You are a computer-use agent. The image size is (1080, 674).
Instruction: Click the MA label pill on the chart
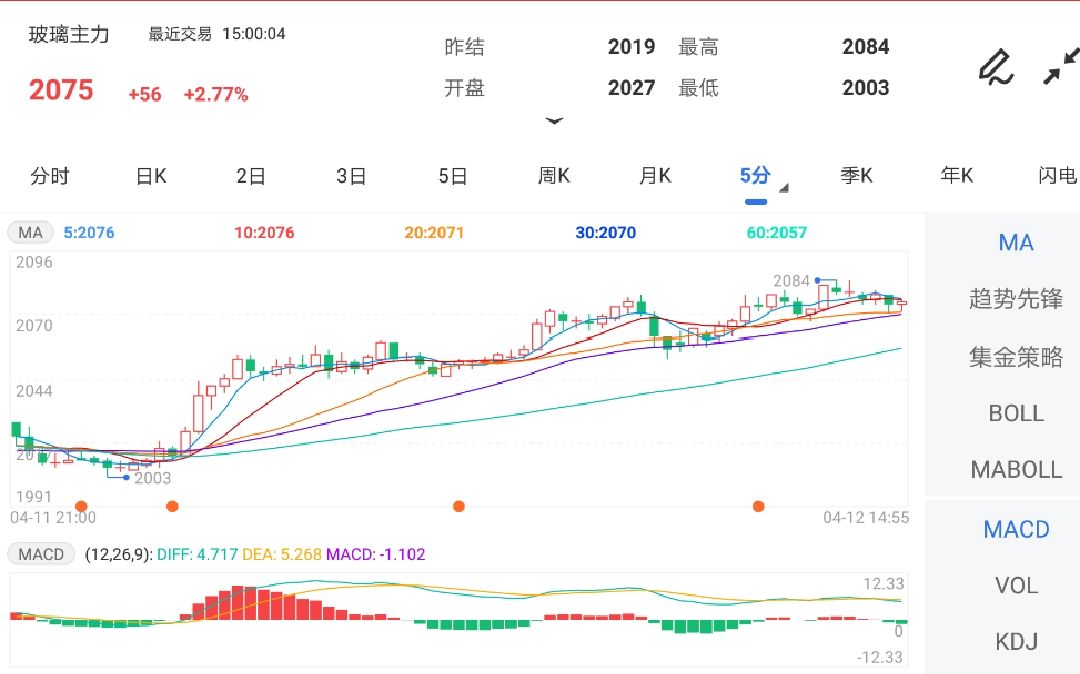(30, 231)
